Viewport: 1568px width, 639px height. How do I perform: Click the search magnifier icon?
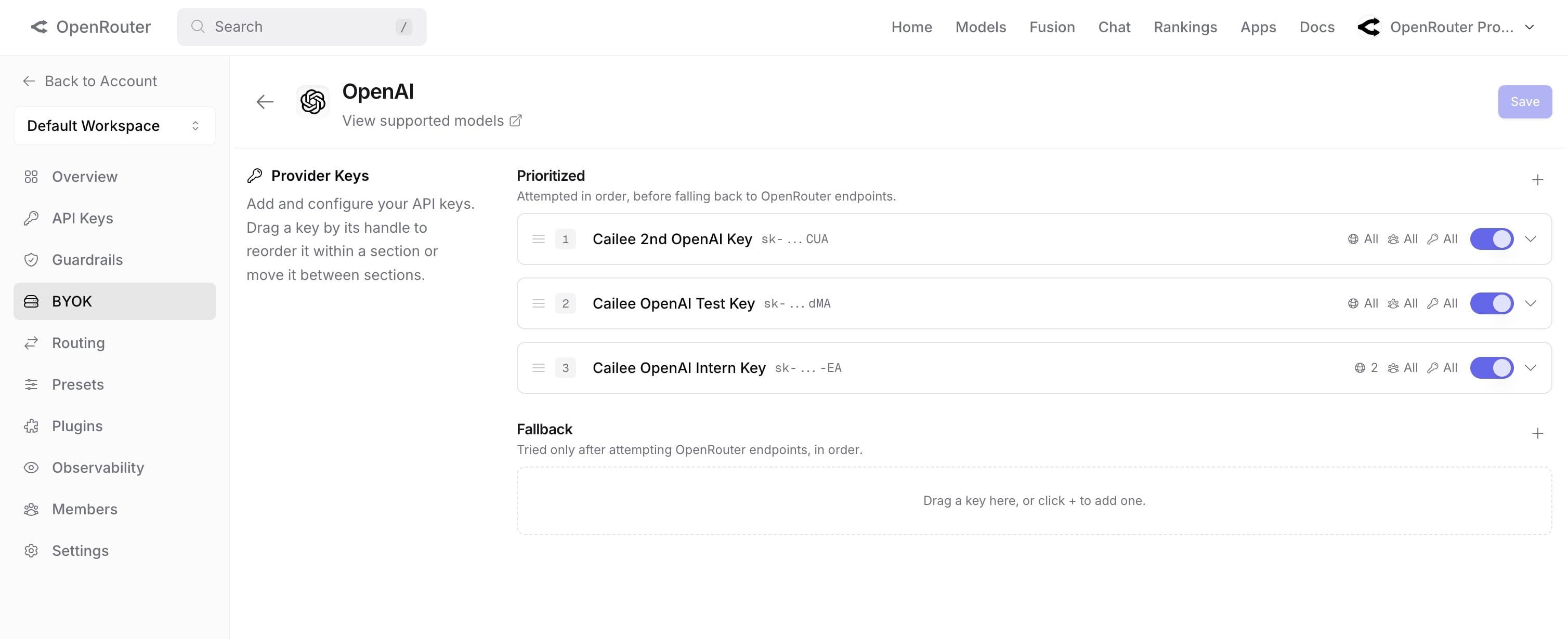[198, 26]
